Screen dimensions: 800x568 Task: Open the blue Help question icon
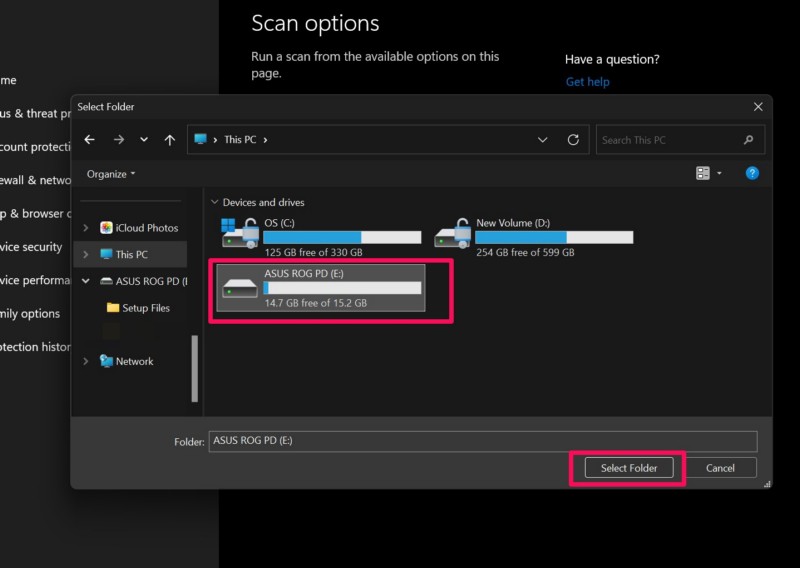pos(752,173)
